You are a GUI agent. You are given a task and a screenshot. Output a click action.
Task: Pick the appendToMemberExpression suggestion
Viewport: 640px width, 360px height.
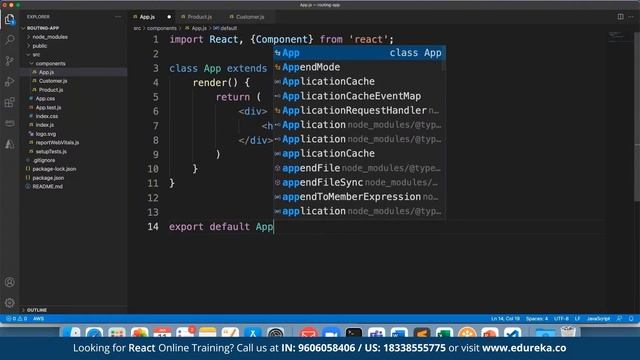359,197
